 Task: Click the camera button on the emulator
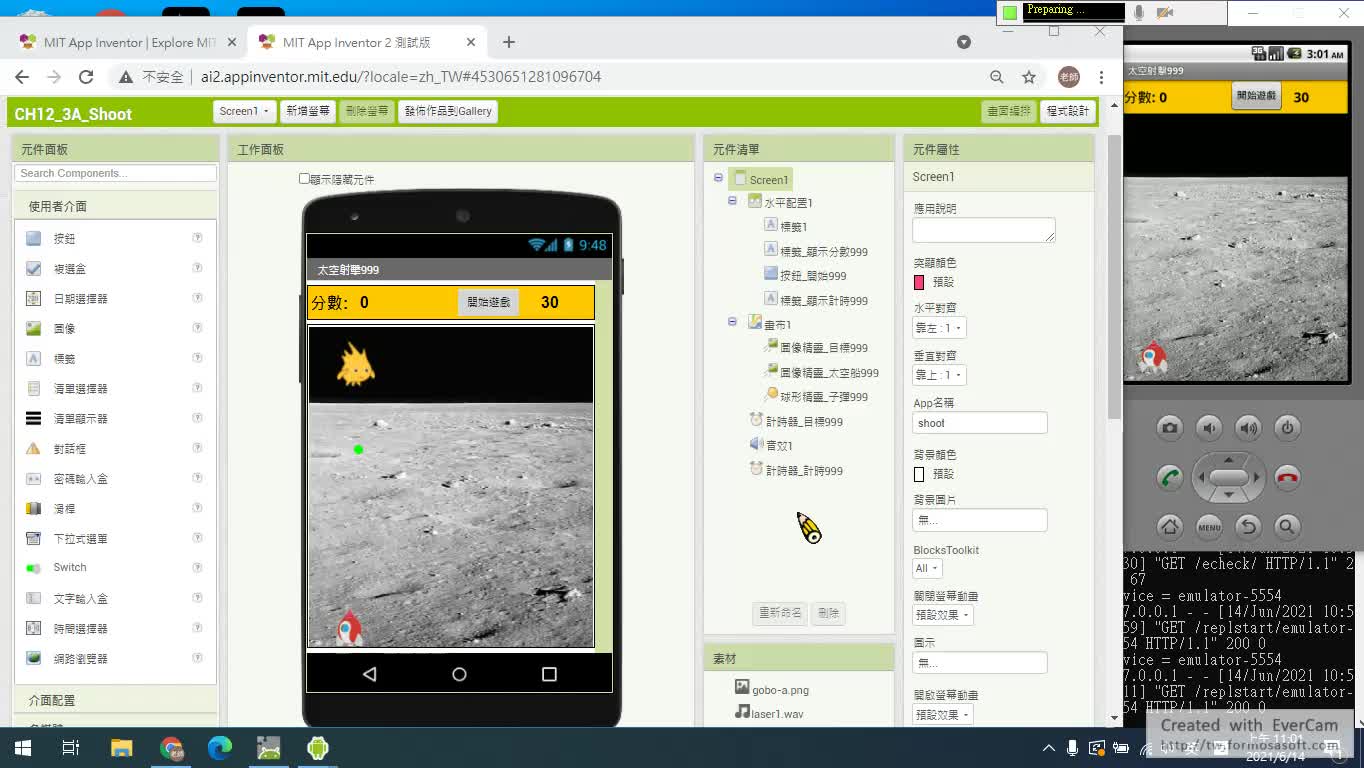(1169, 428)
